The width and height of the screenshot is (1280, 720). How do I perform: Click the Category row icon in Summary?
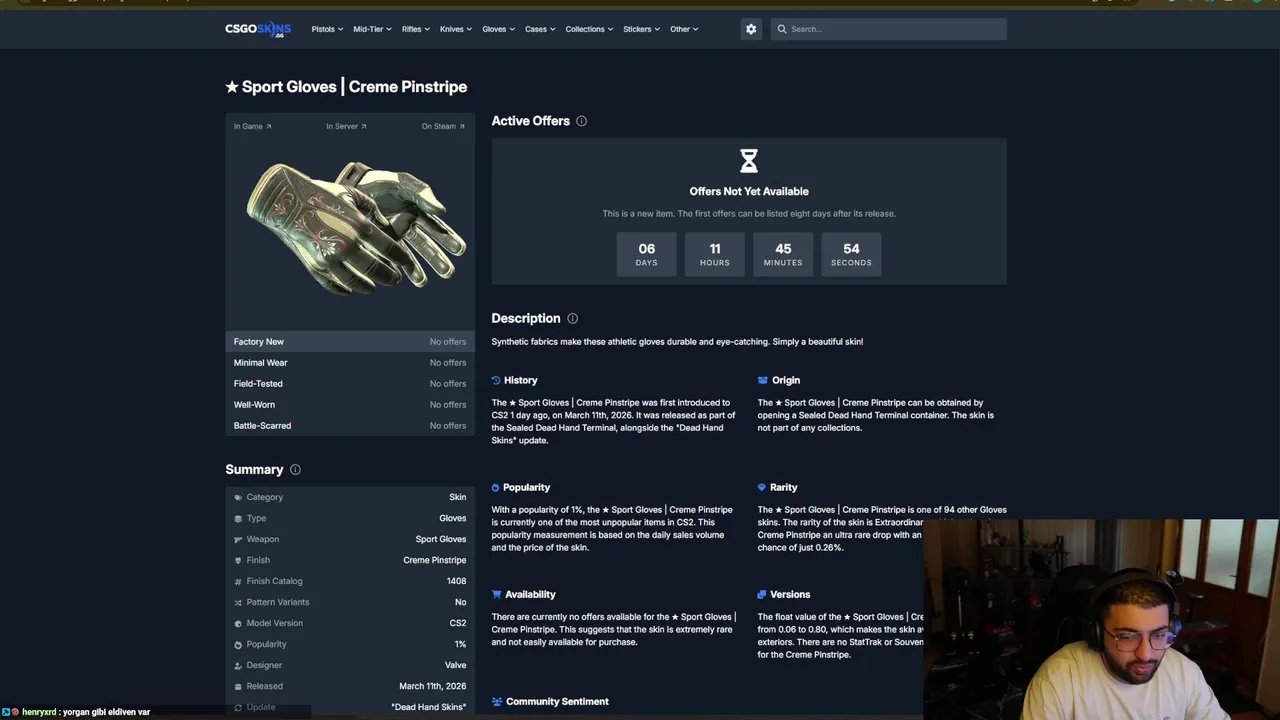(238, 497)
